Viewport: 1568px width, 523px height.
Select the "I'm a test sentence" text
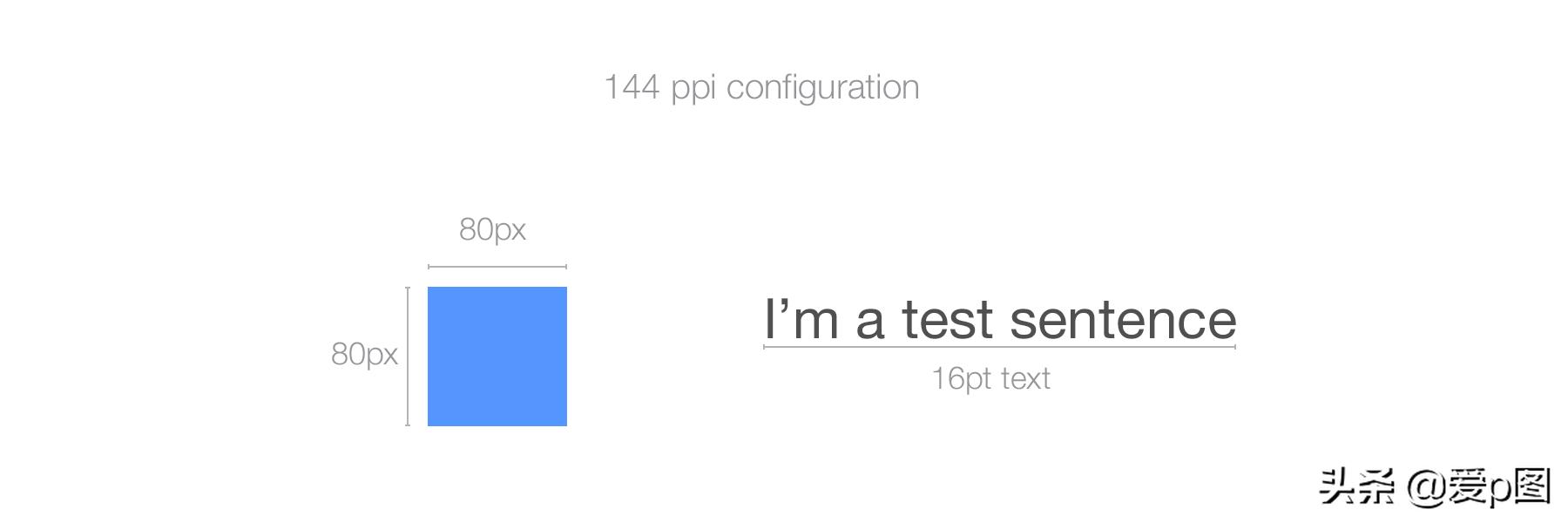[x=999, y=319]
